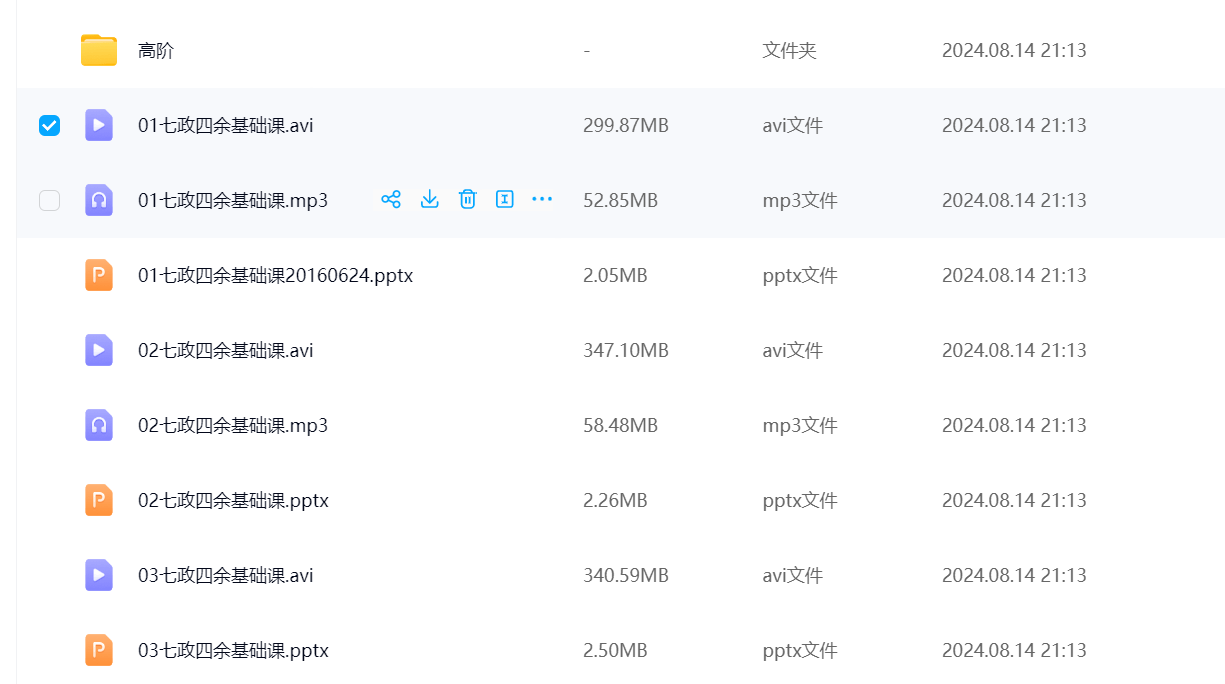Click video icon of 03七政四余基础课.avi
This screenshot has height=684, width=1225.
99,575
